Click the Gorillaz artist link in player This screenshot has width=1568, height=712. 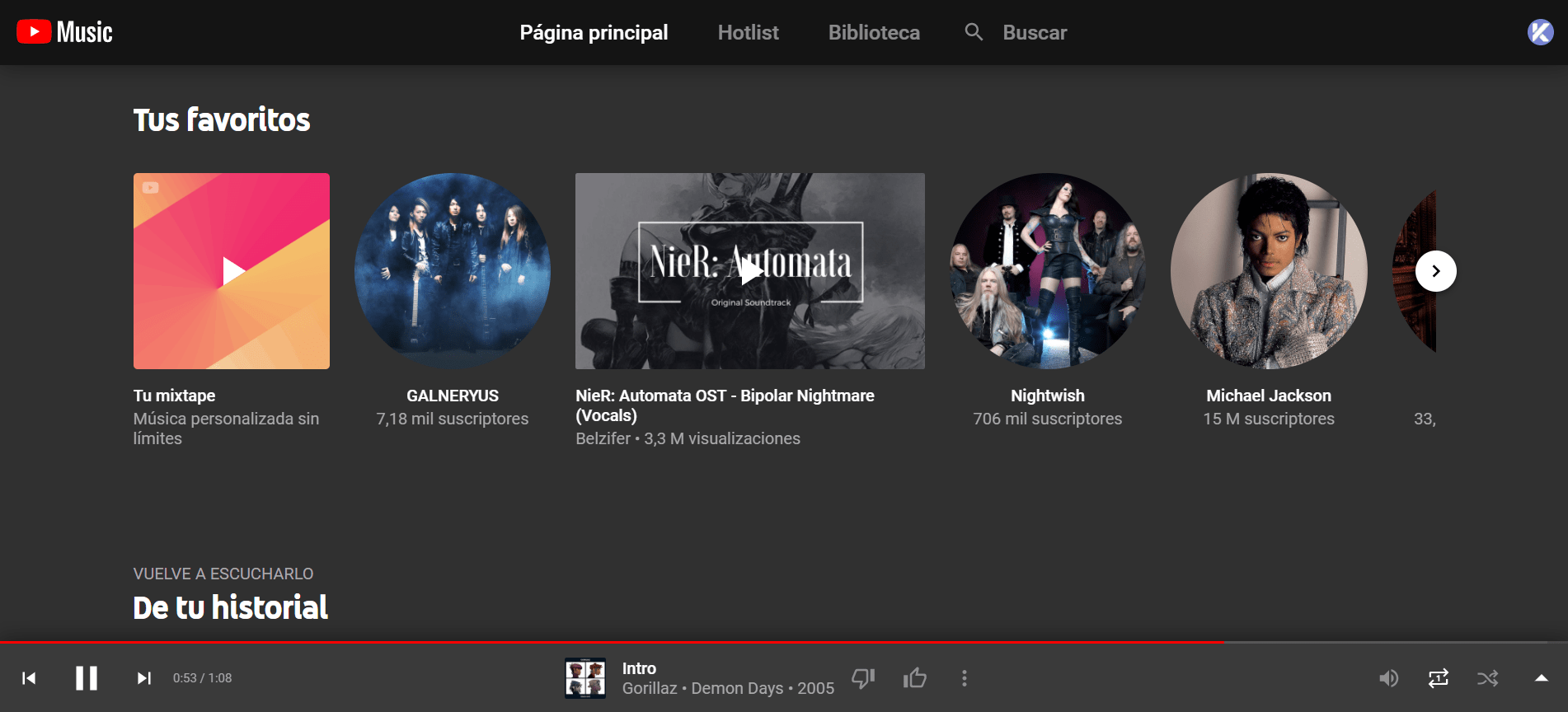650,688
